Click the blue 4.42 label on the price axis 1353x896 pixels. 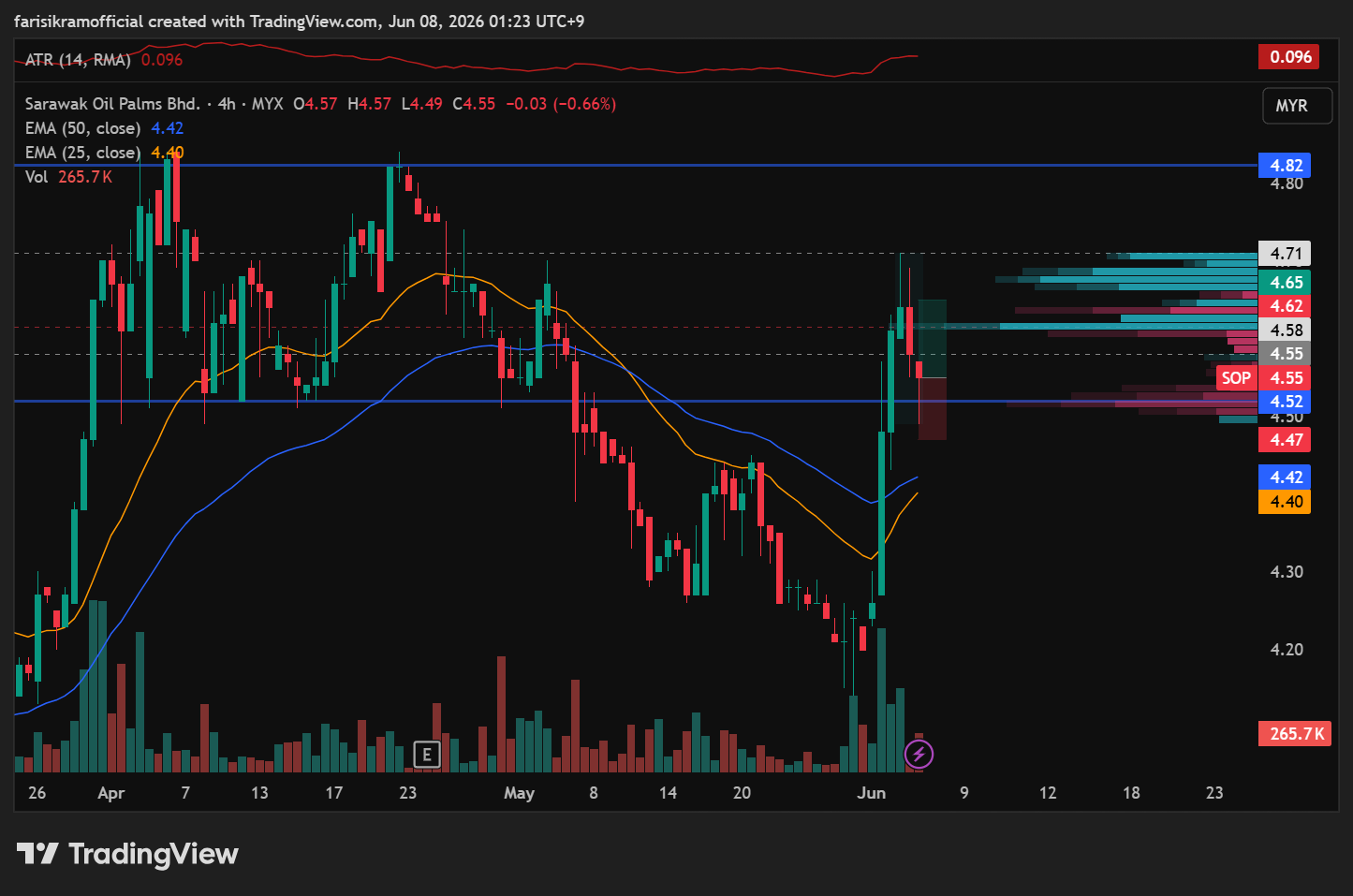(1285, 477)
